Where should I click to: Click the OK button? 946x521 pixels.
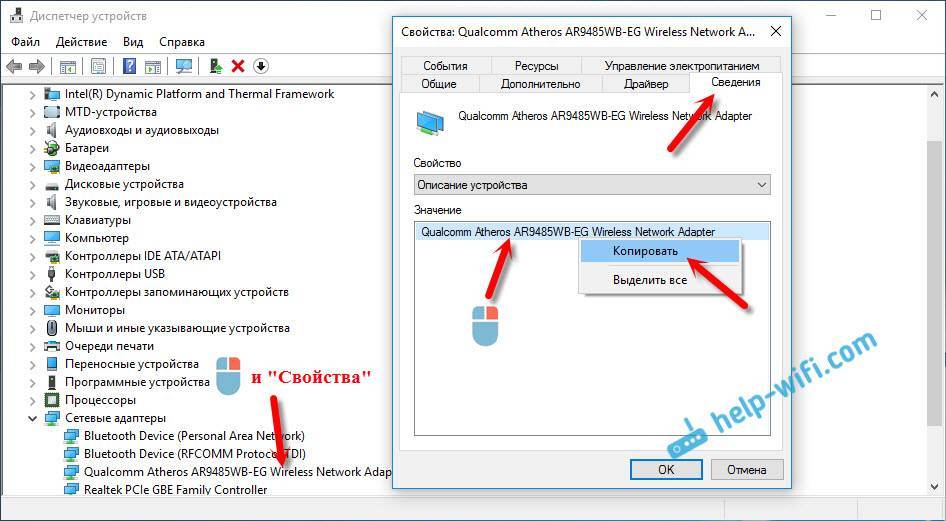click(666, 469)
